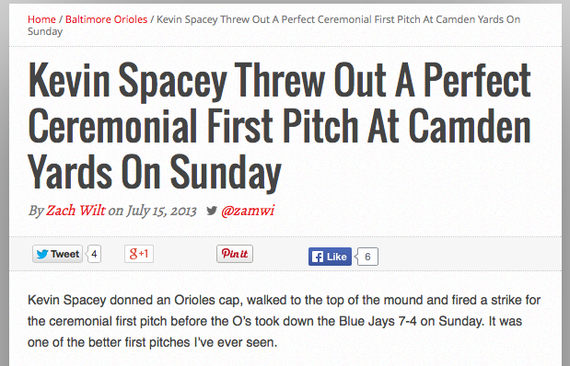
Task: Click the current page title in breadcrumb
Action: (274, 25)
